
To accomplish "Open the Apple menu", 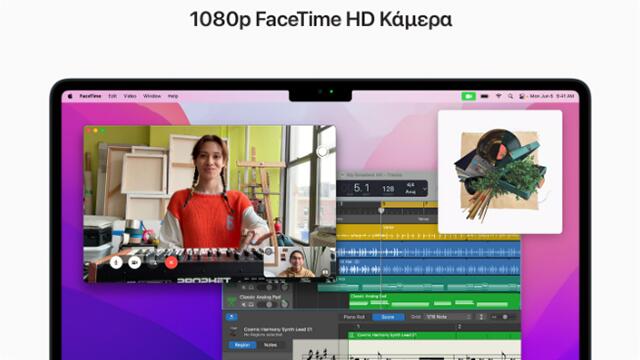I will 70,96.
